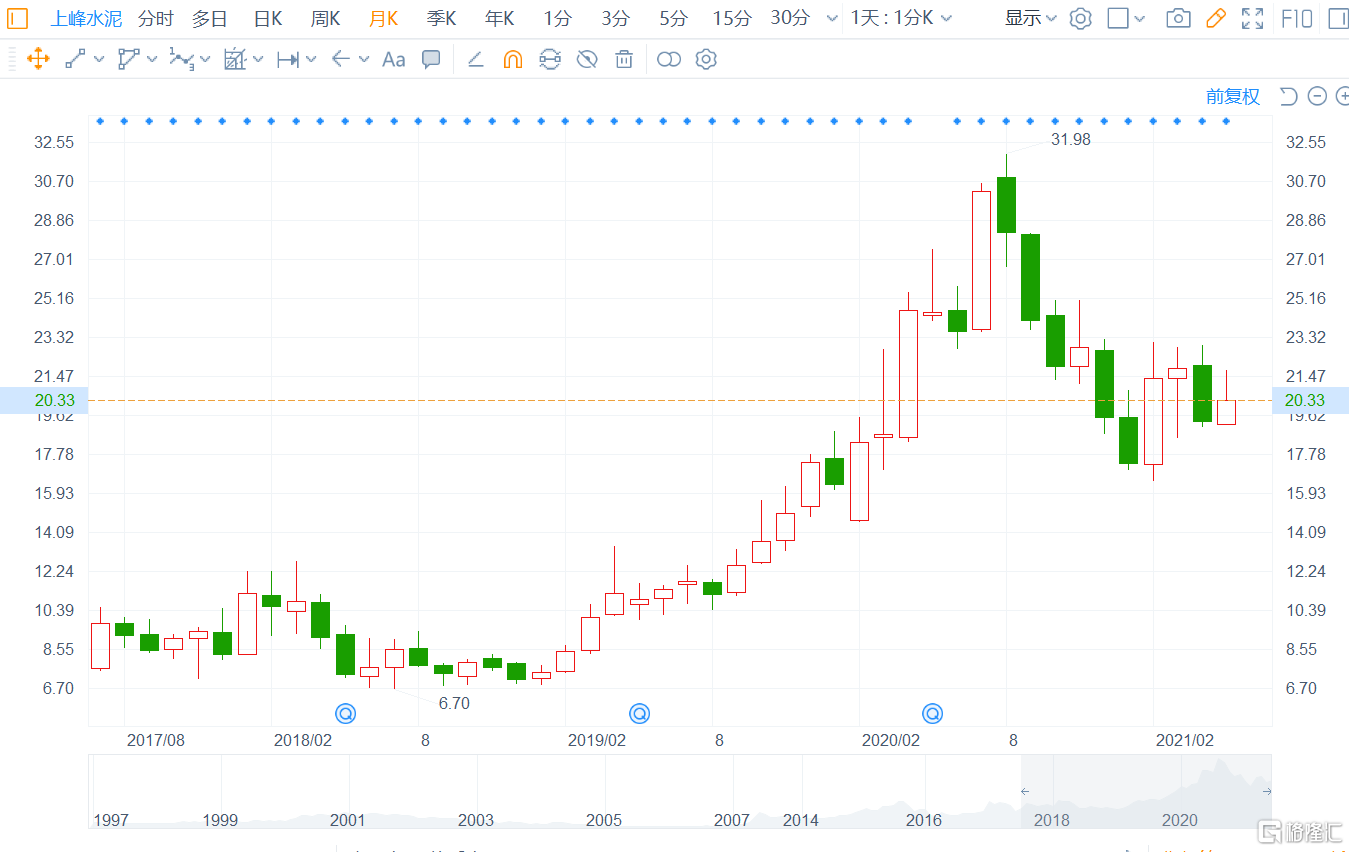Click the Q marker near 2018/02

345,713
